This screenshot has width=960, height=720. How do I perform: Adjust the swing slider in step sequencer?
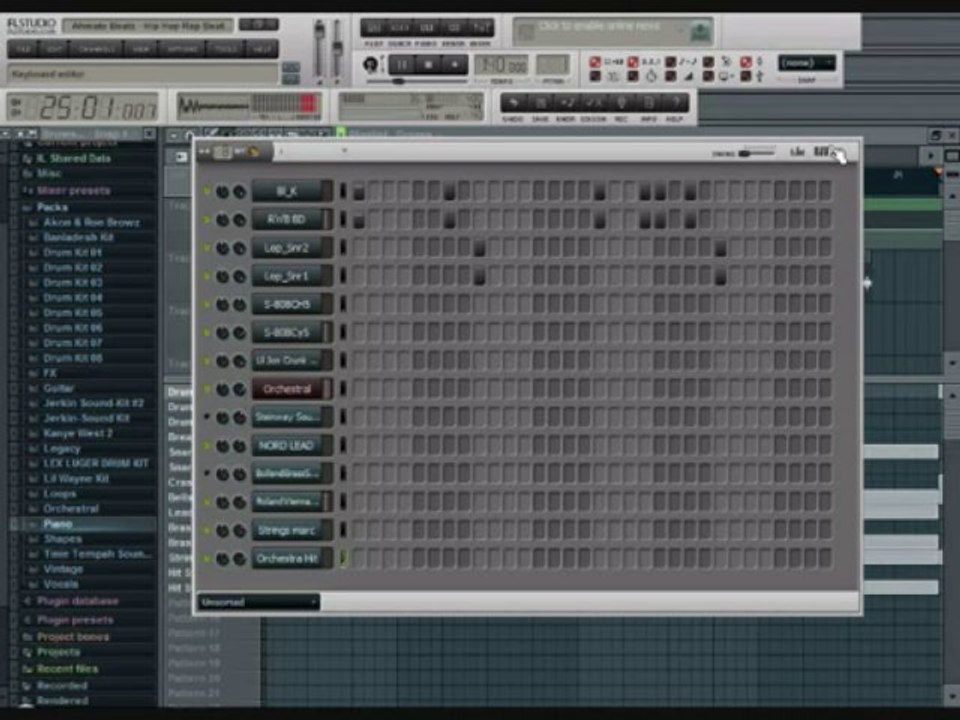point(756,152)
